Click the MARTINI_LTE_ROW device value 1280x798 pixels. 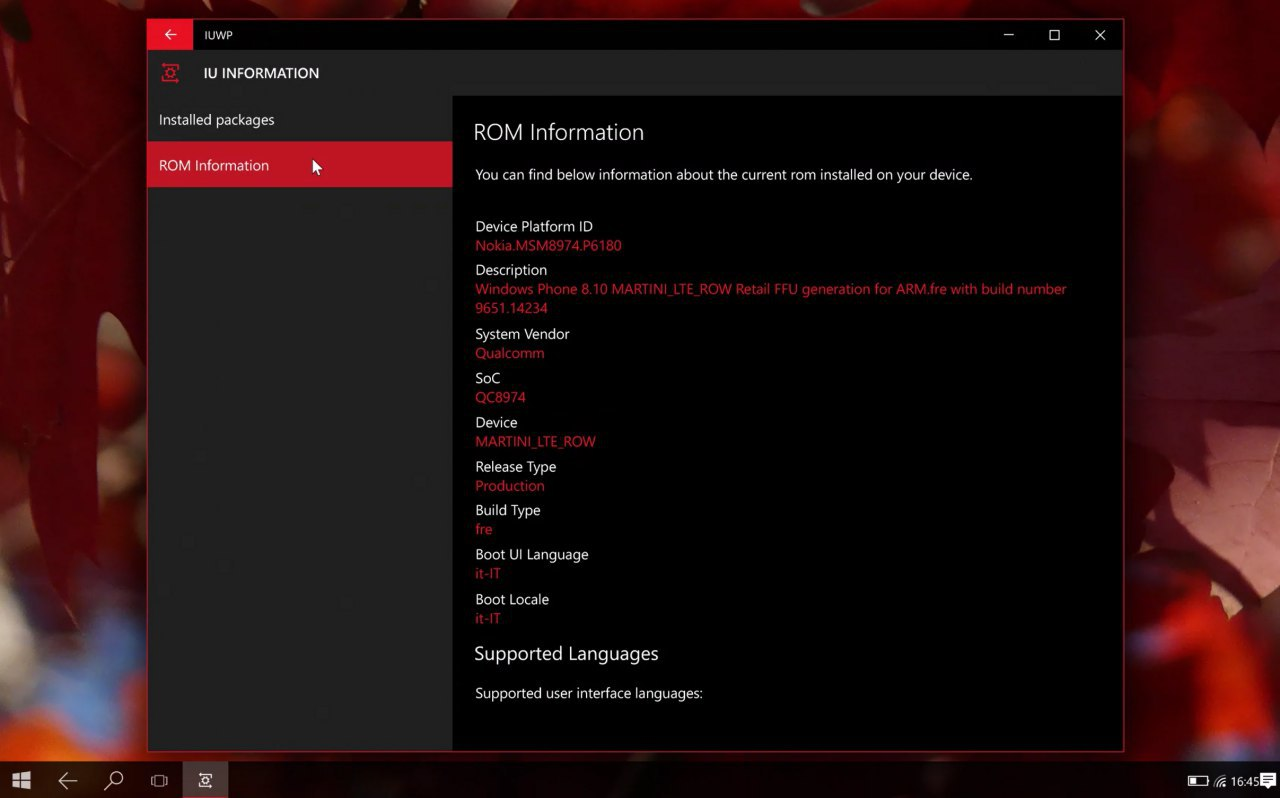click(535, 441)
